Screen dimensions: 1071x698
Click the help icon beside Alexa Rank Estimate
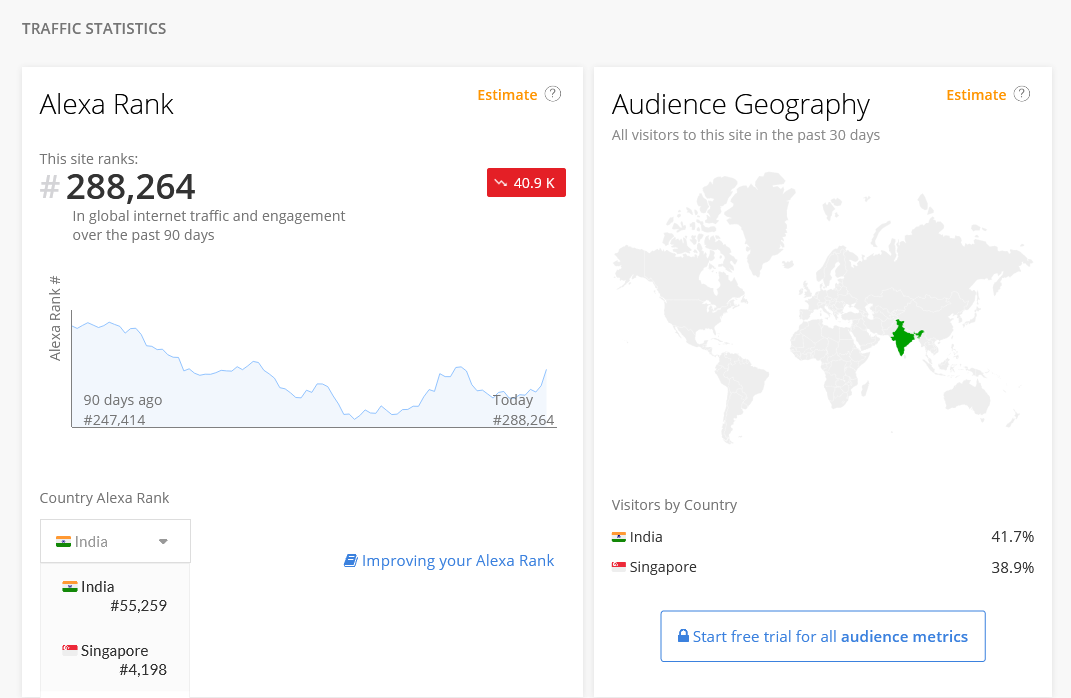pos(553,94)
